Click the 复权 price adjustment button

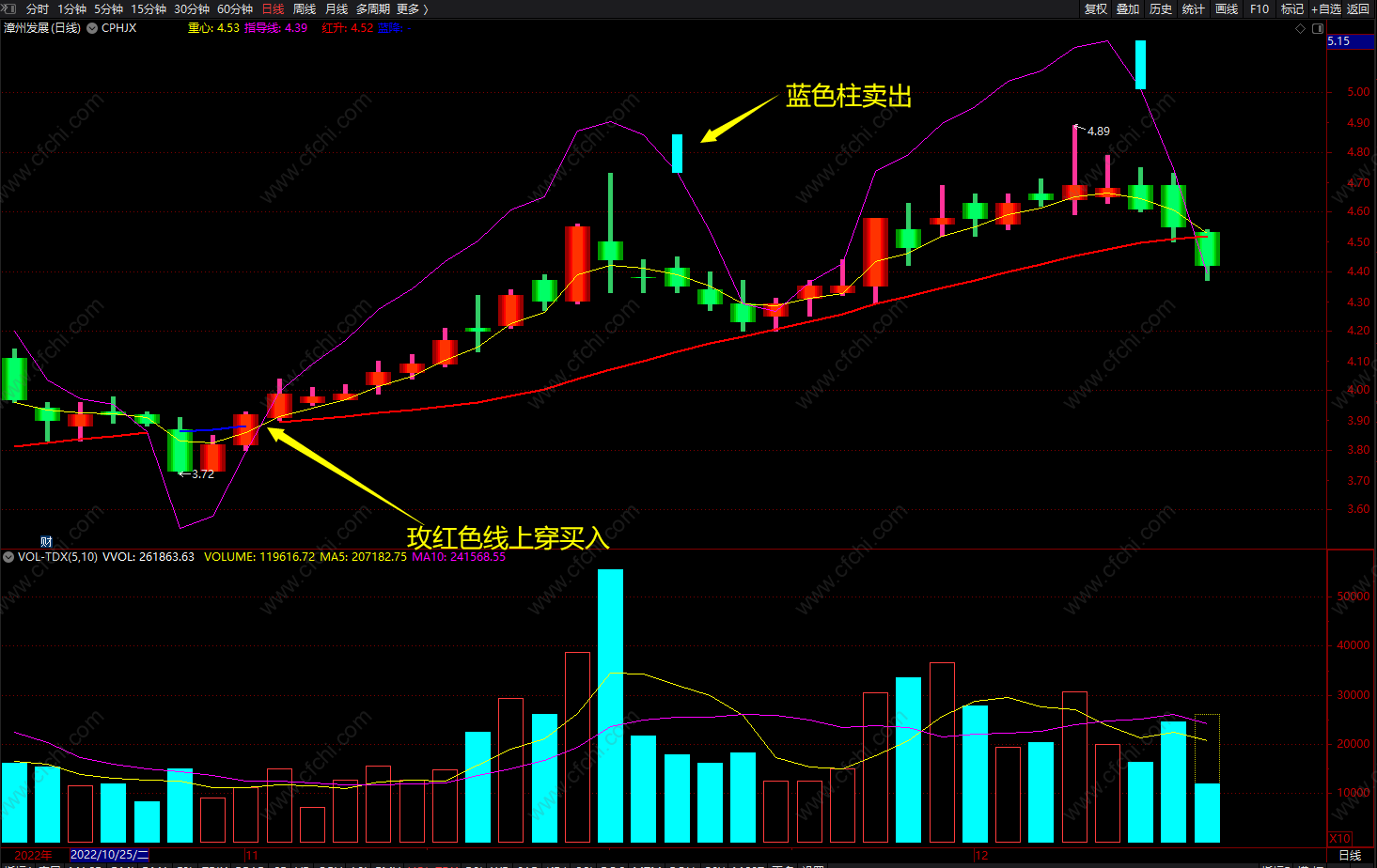tap(1096, 8)
